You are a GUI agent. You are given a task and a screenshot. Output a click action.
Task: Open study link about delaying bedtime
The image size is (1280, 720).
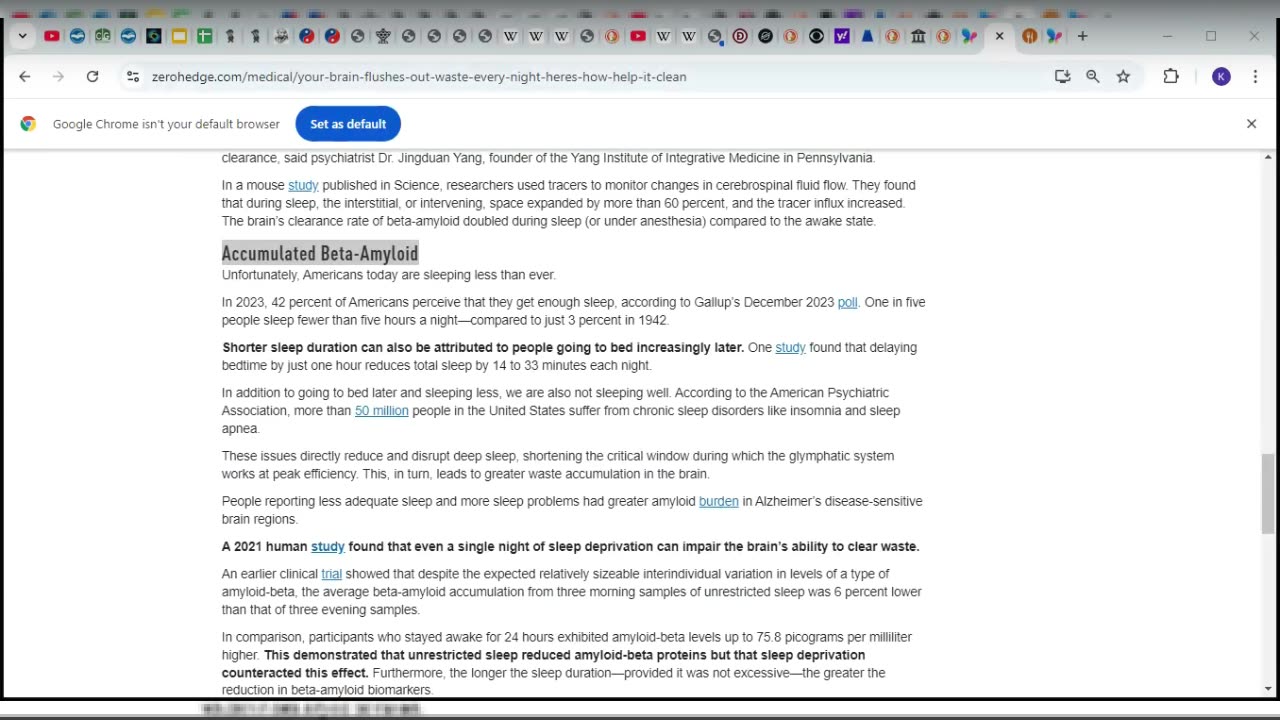(790, 347)
